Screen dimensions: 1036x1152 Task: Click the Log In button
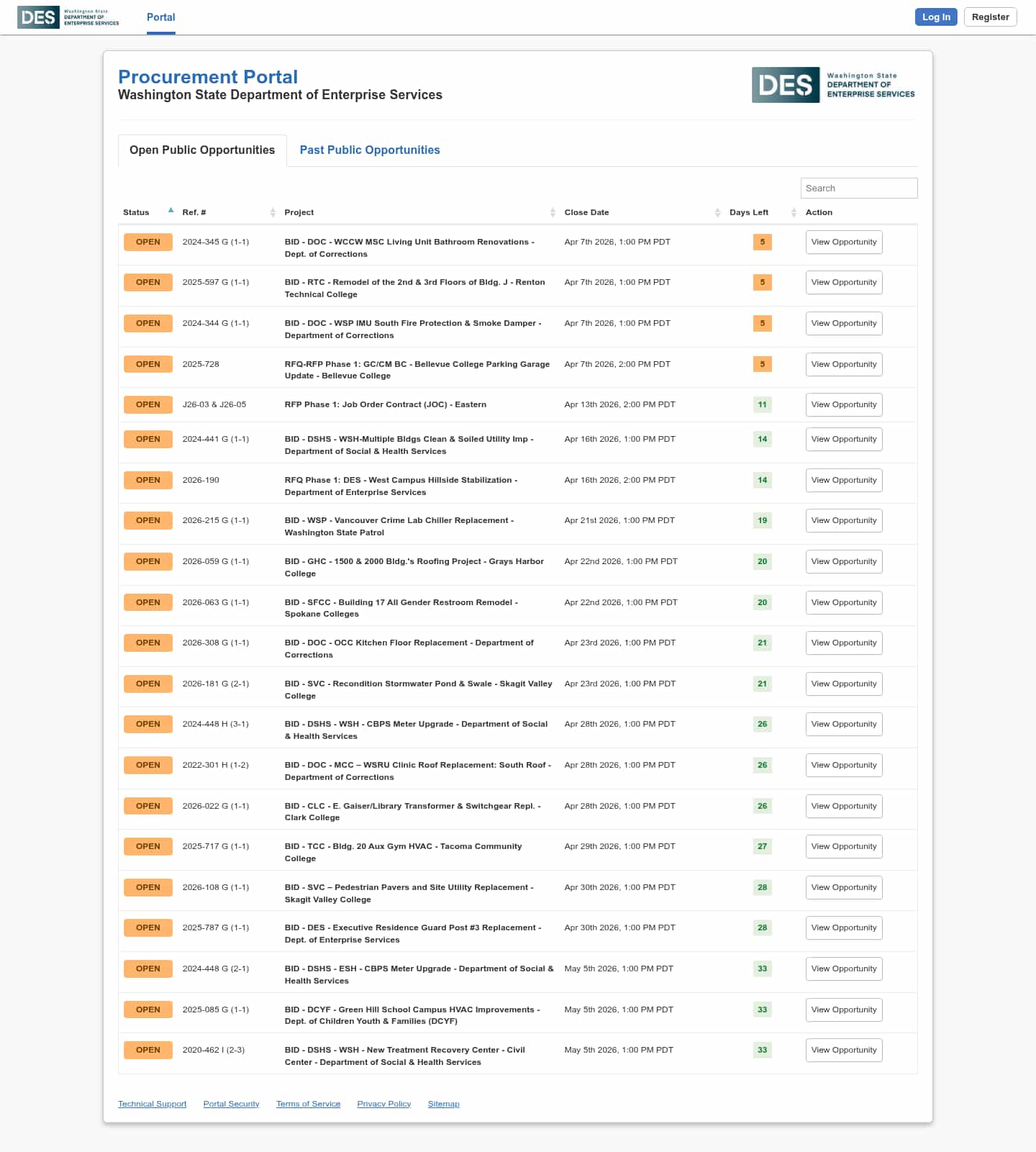[936, 17]
